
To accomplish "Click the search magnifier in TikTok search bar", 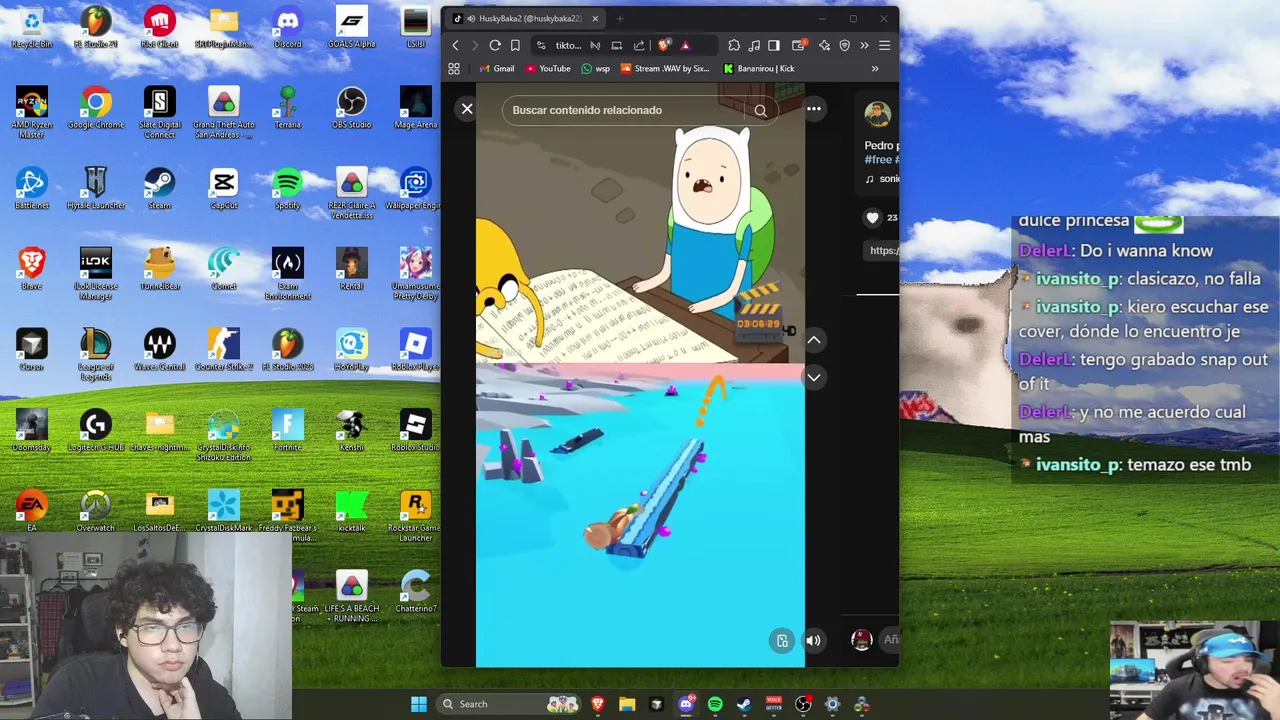I will point(761,111).
